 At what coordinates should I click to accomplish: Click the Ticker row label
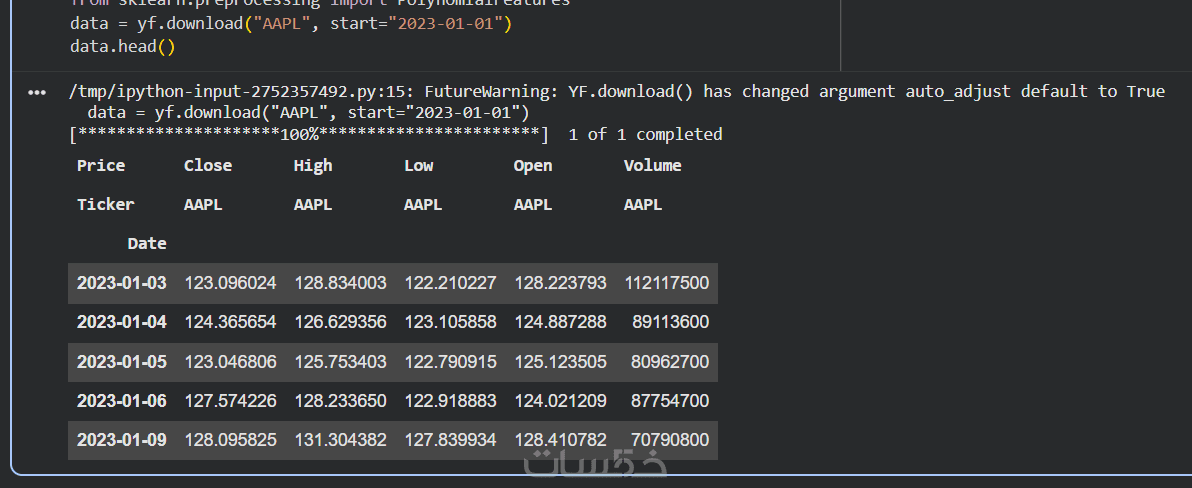(x=105, y=205)
